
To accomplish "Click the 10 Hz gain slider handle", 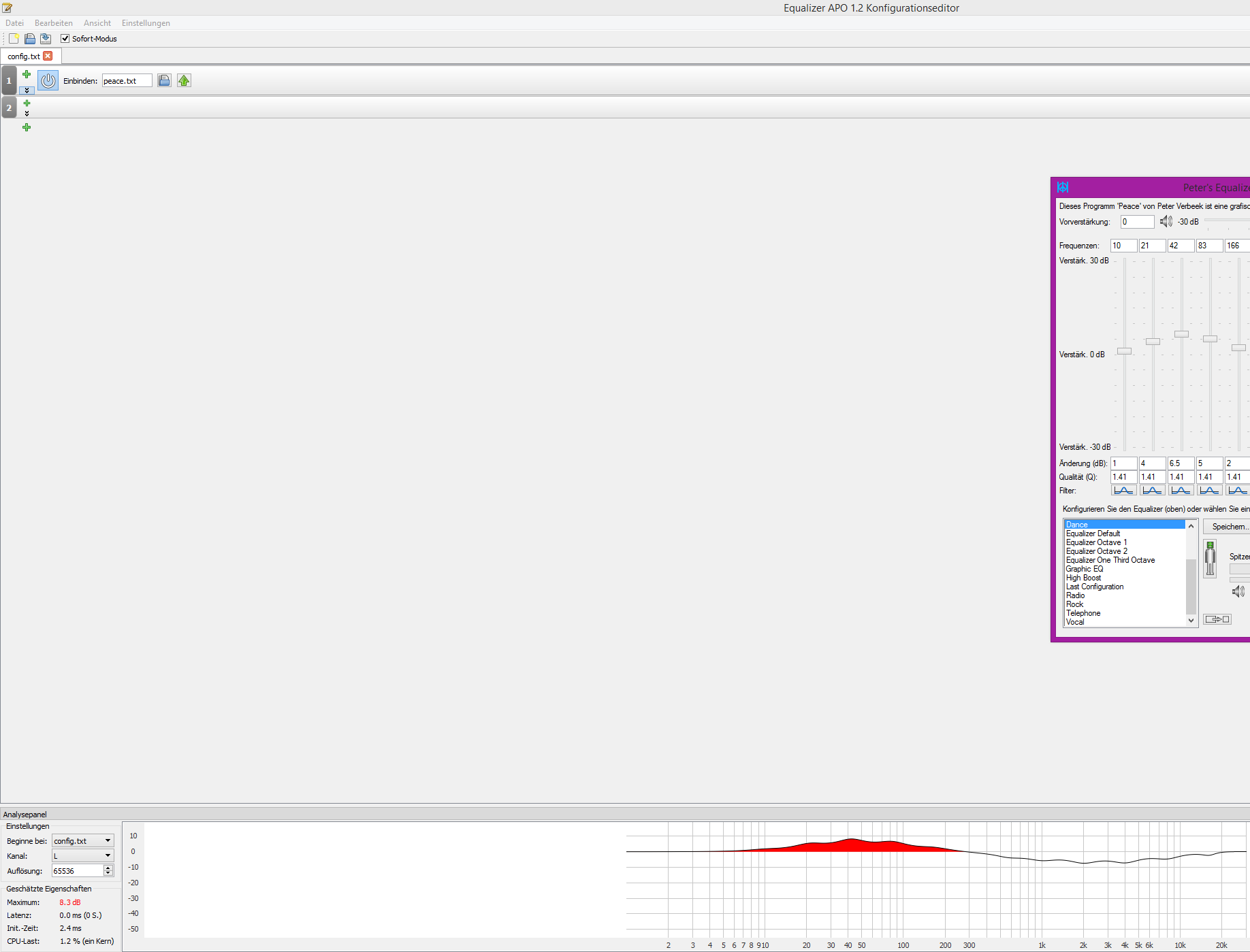I will (1124, 351).
